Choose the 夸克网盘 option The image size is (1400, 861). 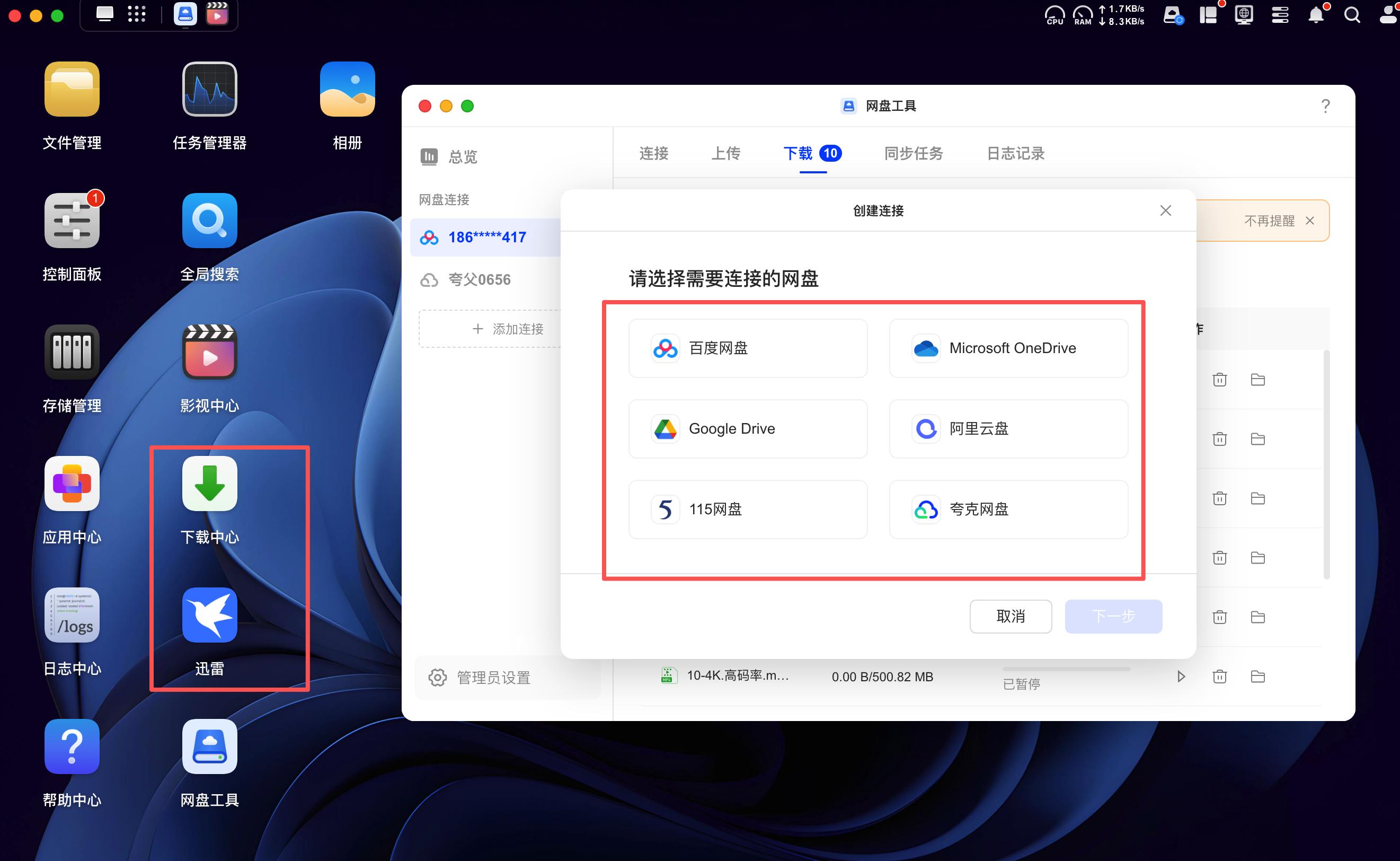click(1008, 509)
